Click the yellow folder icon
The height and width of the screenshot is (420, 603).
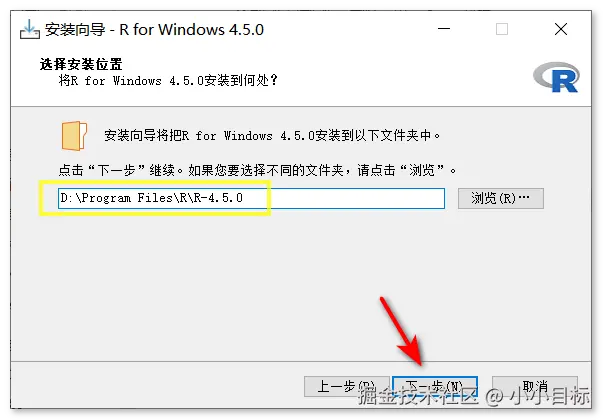74,136
